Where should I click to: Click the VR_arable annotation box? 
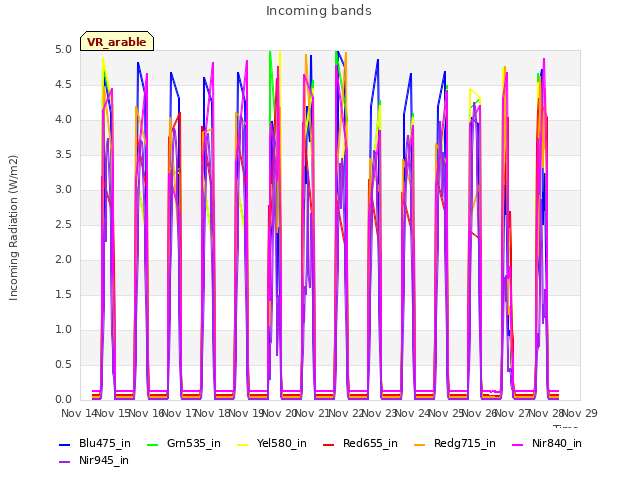(x=117, y=41)
